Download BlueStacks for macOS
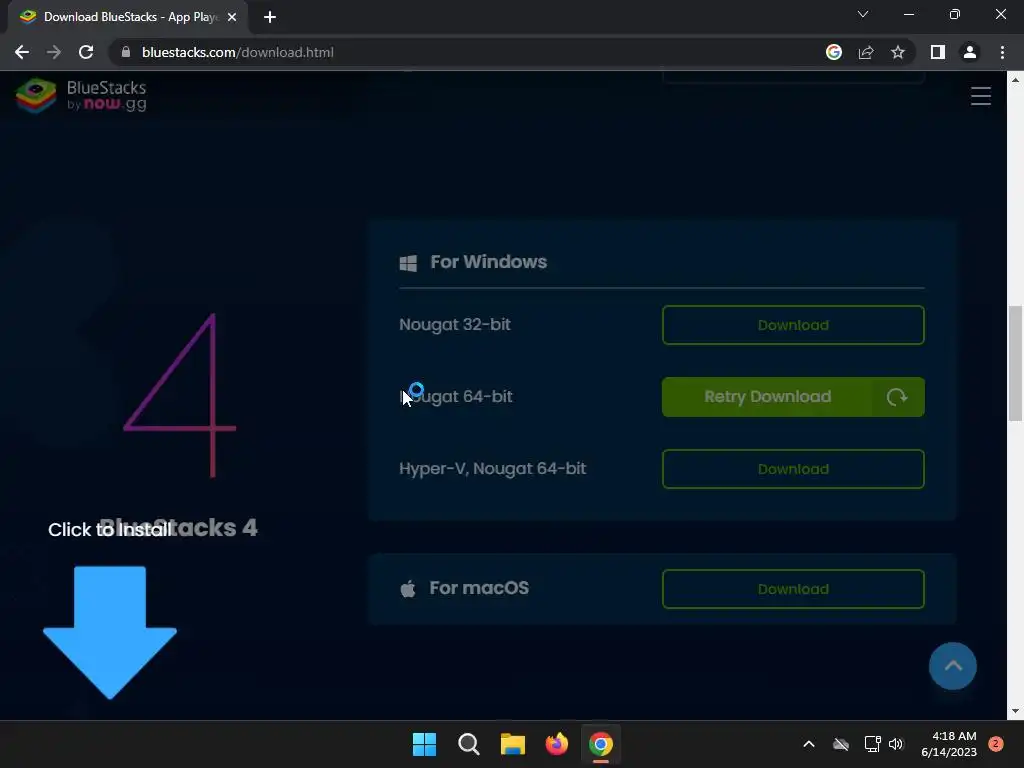 [793, 588]
